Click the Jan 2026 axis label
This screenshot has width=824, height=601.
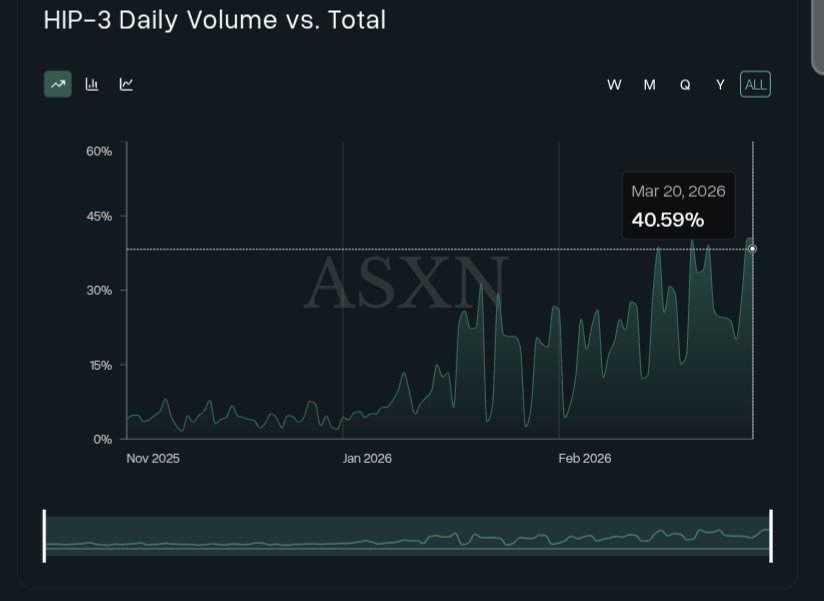click(x=366, y=459)
